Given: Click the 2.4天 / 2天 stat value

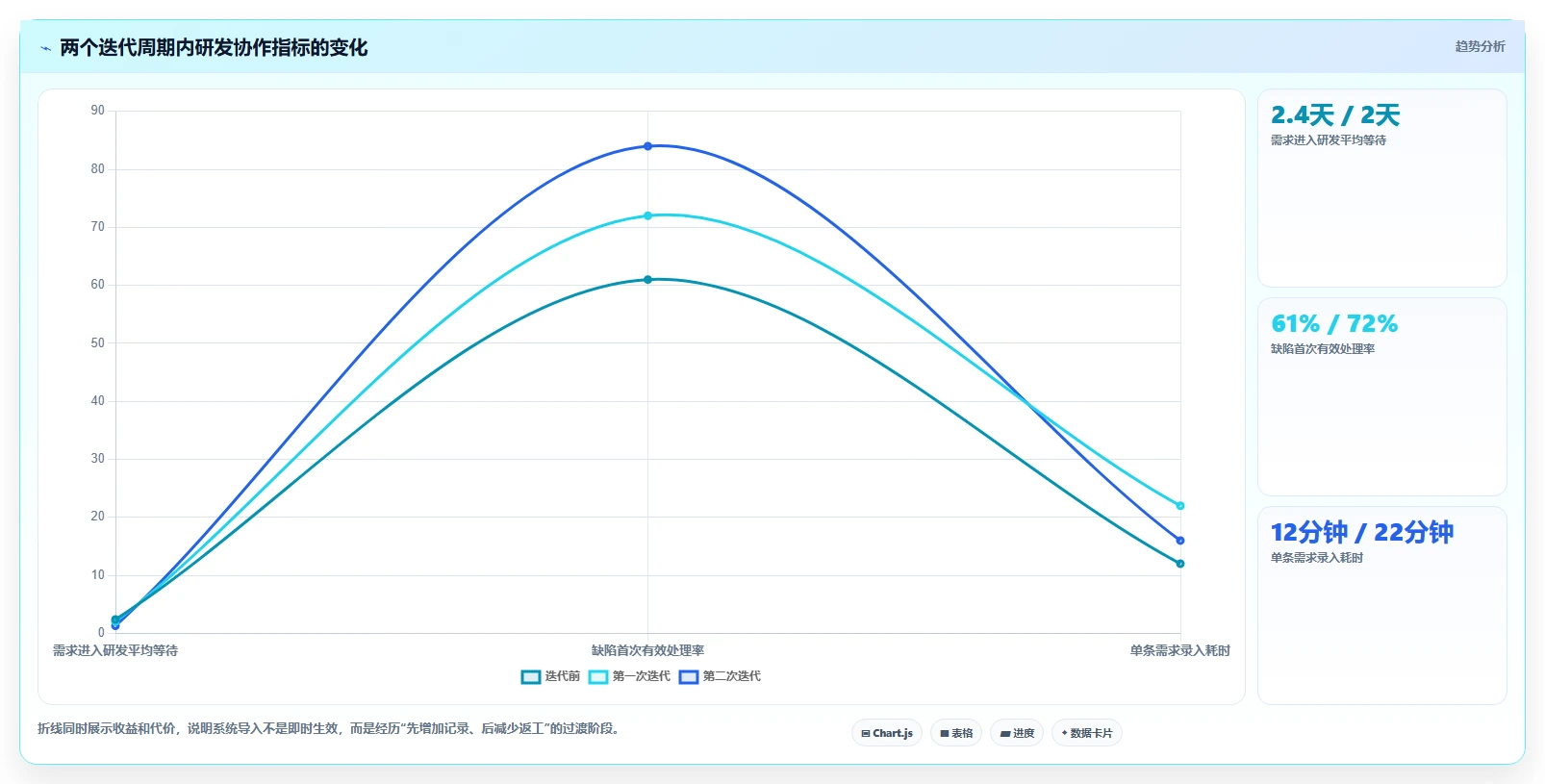Looking at the screenshot, I should coord(1335,115).
